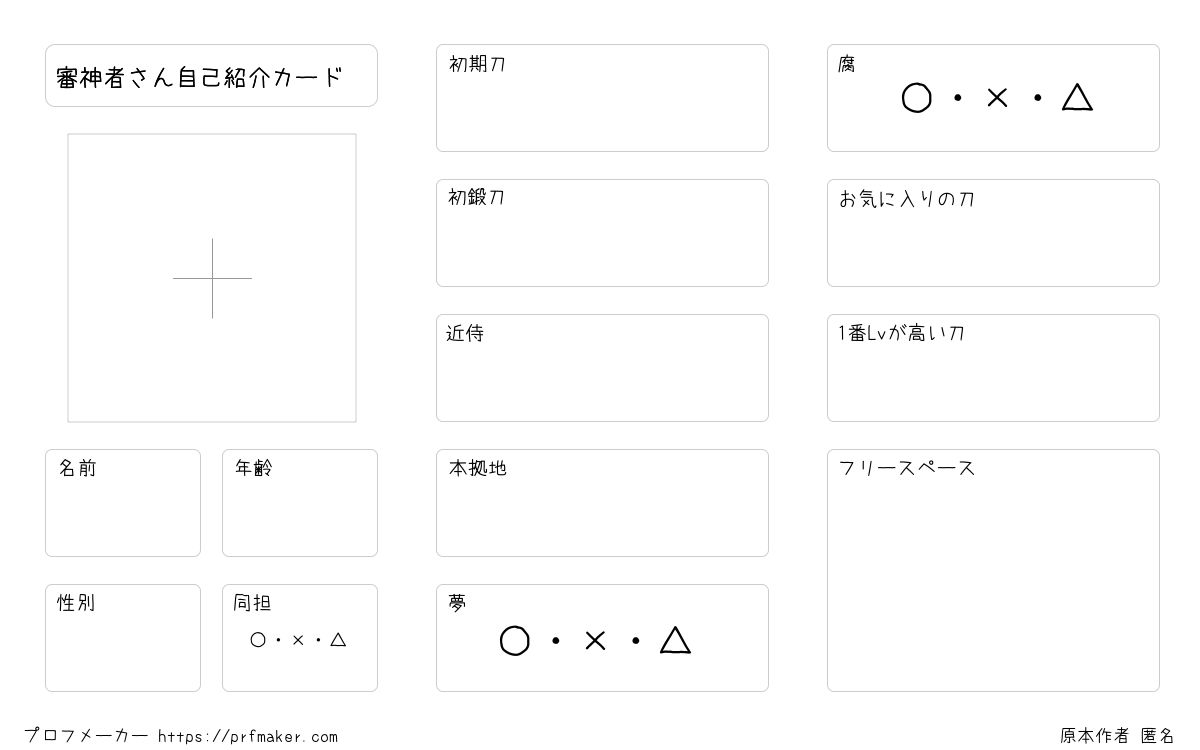Click the 年齢 age field
The image size is (1200, 750).
click(x=300, y=503)
